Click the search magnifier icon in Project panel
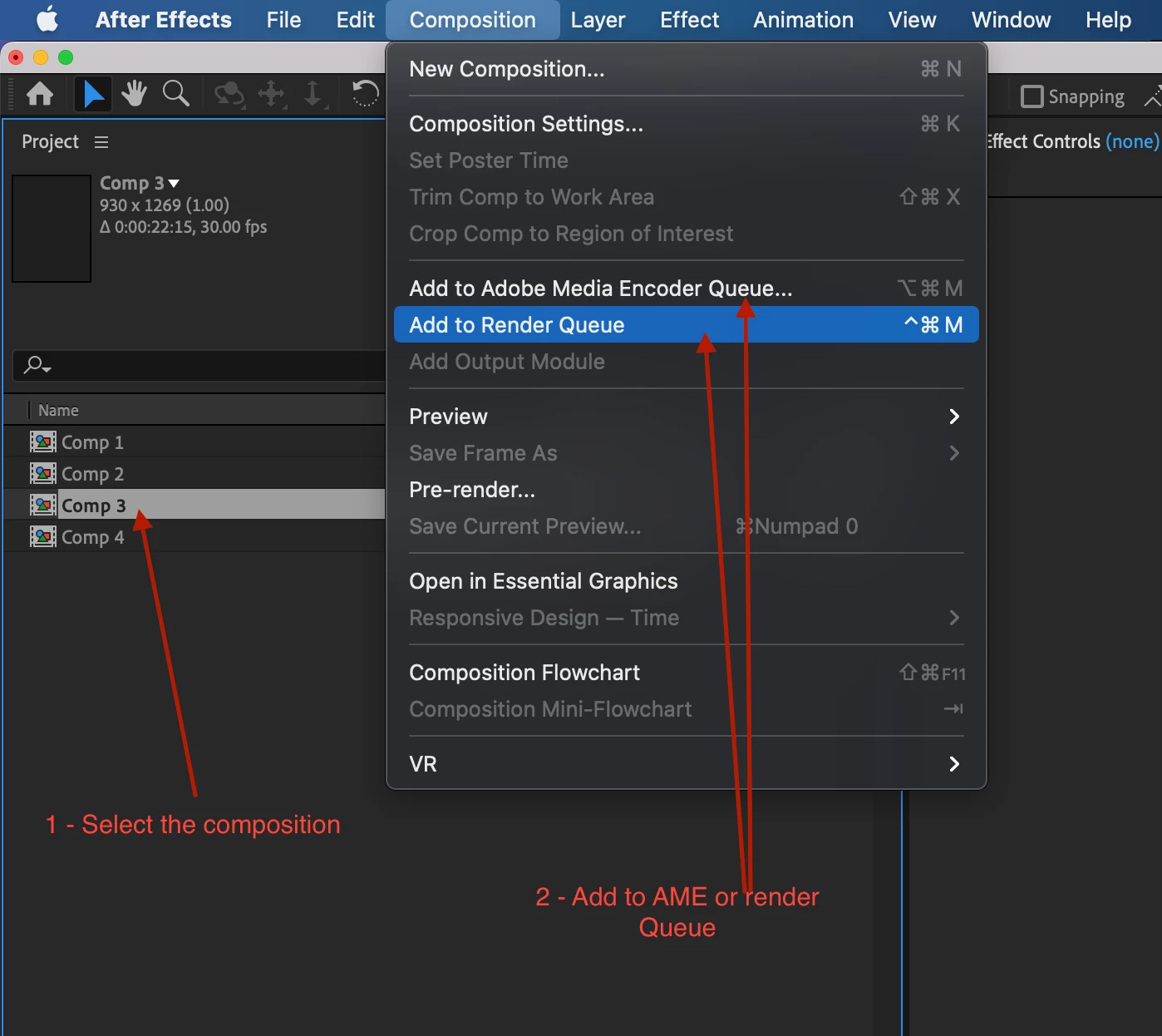 (x=37, y=365)
